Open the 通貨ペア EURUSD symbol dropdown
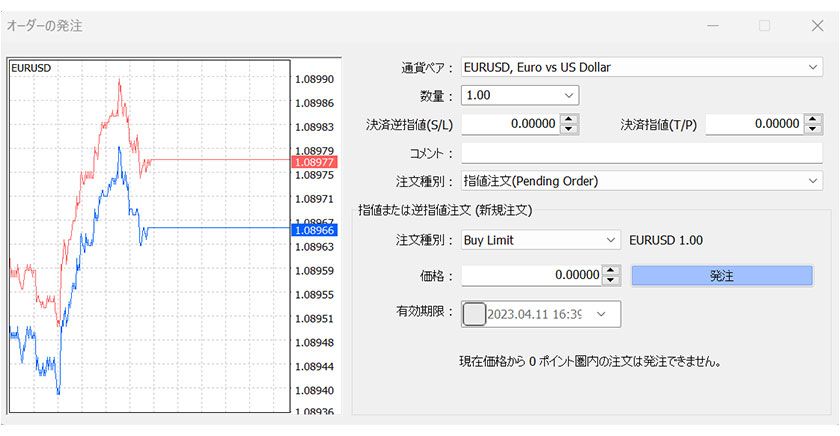This screenshot has width=840, height=436. coord(641,67)
